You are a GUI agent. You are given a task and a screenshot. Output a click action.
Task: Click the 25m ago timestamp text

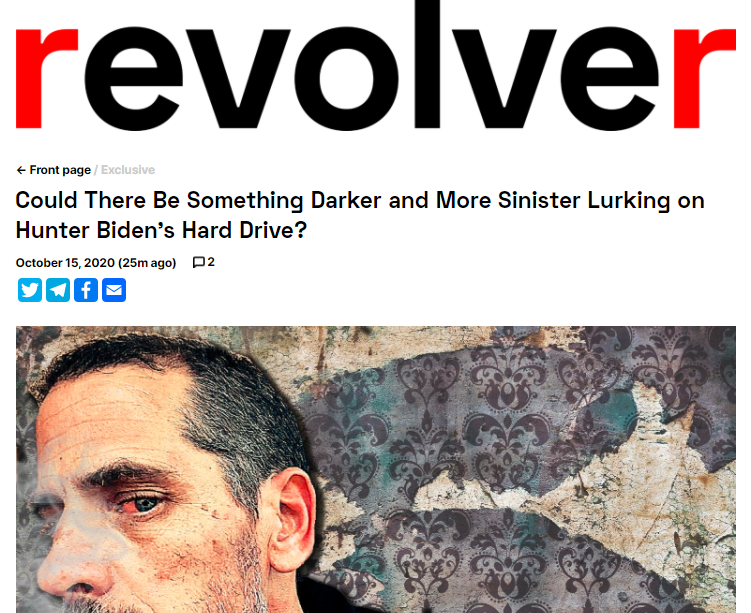click(148, 263)
